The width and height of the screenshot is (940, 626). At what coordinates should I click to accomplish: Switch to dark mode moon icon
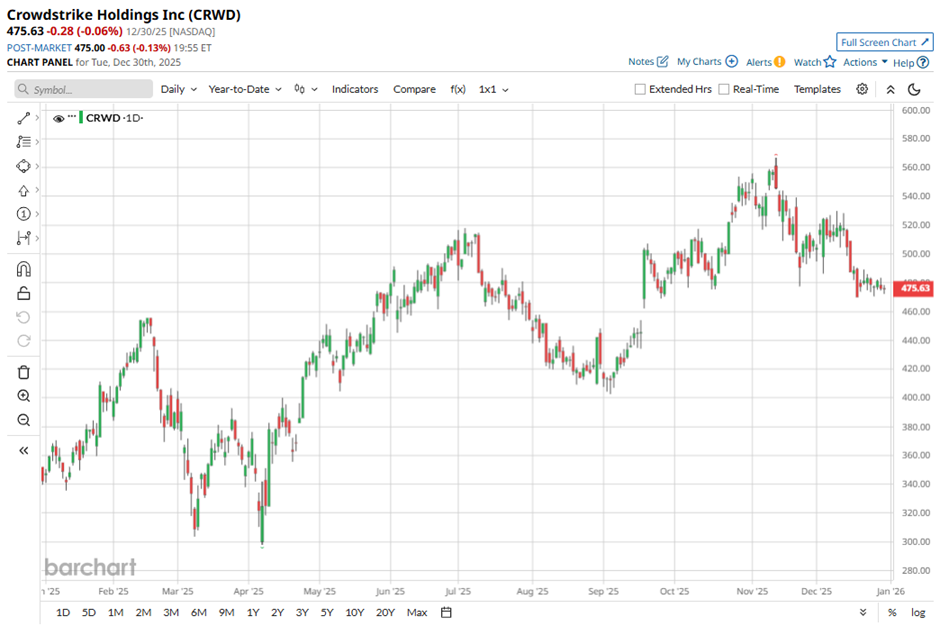point(914,89)
